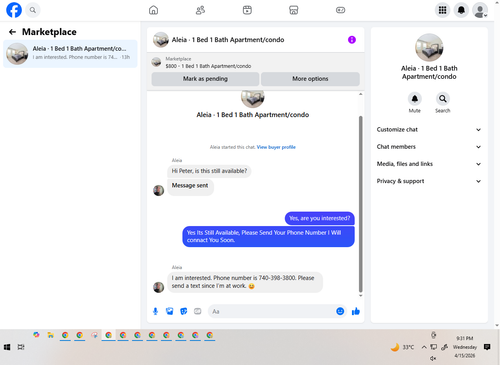Open the Gaming controller icon
This screenshot has width=500, height=365.
(x=340, y=10)
